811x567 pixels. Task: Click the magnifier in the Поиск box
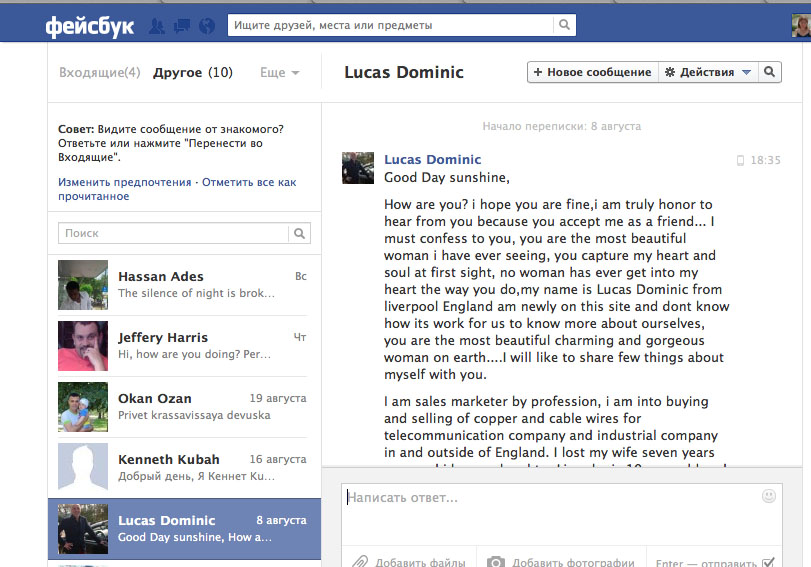pos(299,233)
